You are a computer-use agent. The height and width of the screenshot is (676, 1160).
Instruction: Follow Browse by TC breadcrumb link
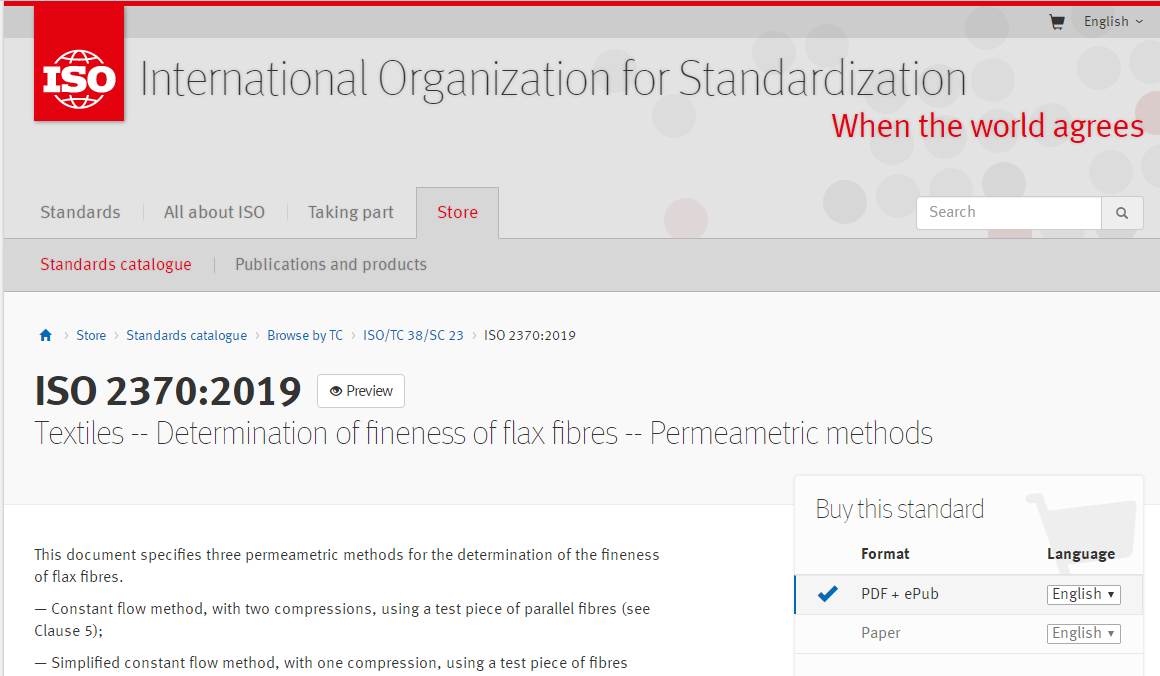(305, 335)
